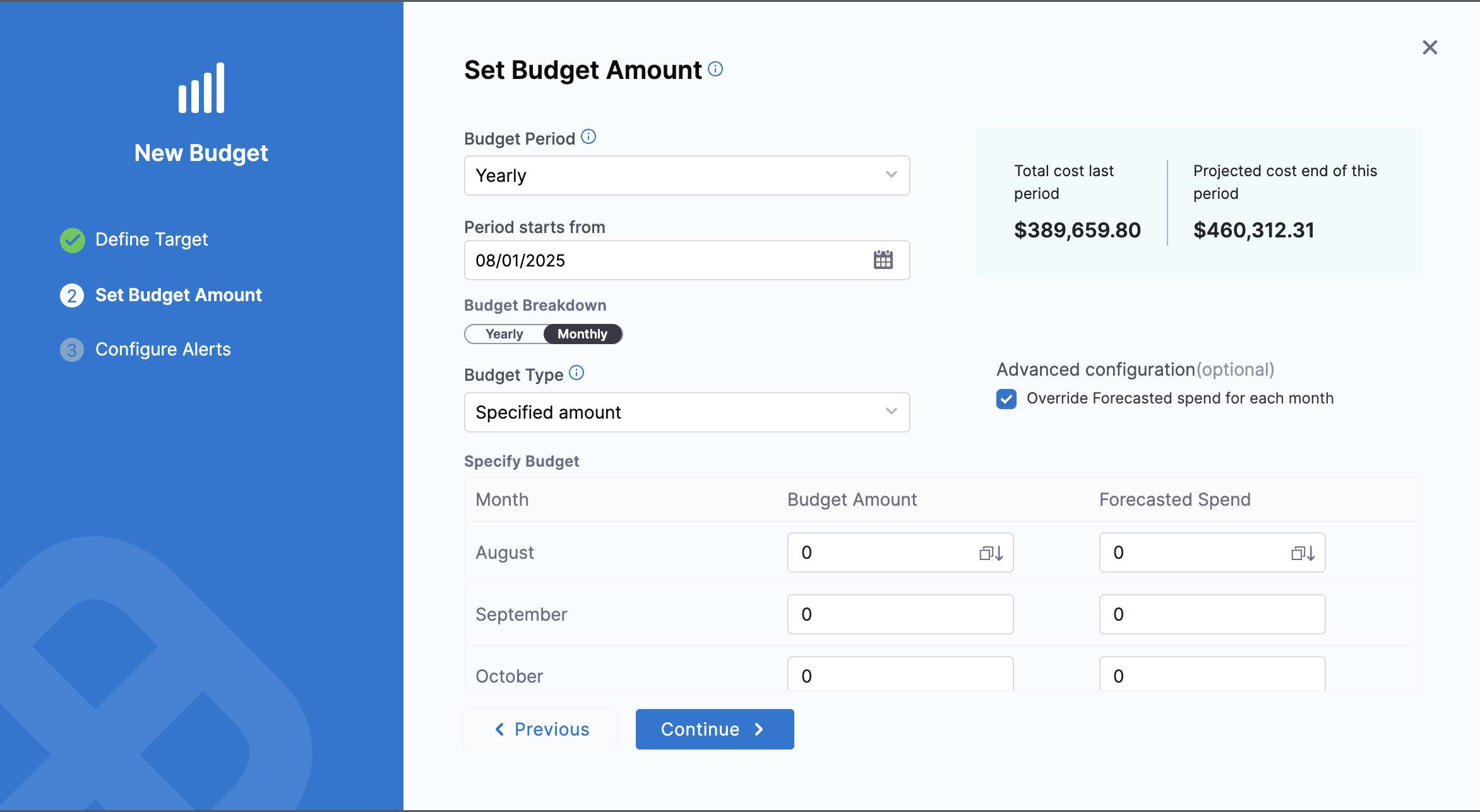The image size is (1480, 812).
Task: Click September Budget Amount input field
Action: (900, 614)
